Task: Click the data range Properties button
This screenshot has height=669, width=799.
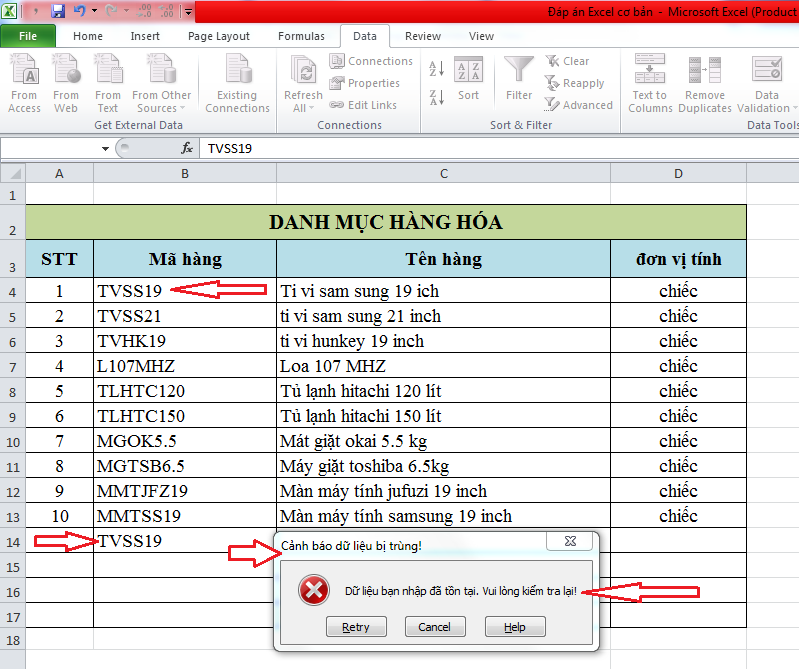Action: [364, 83]
